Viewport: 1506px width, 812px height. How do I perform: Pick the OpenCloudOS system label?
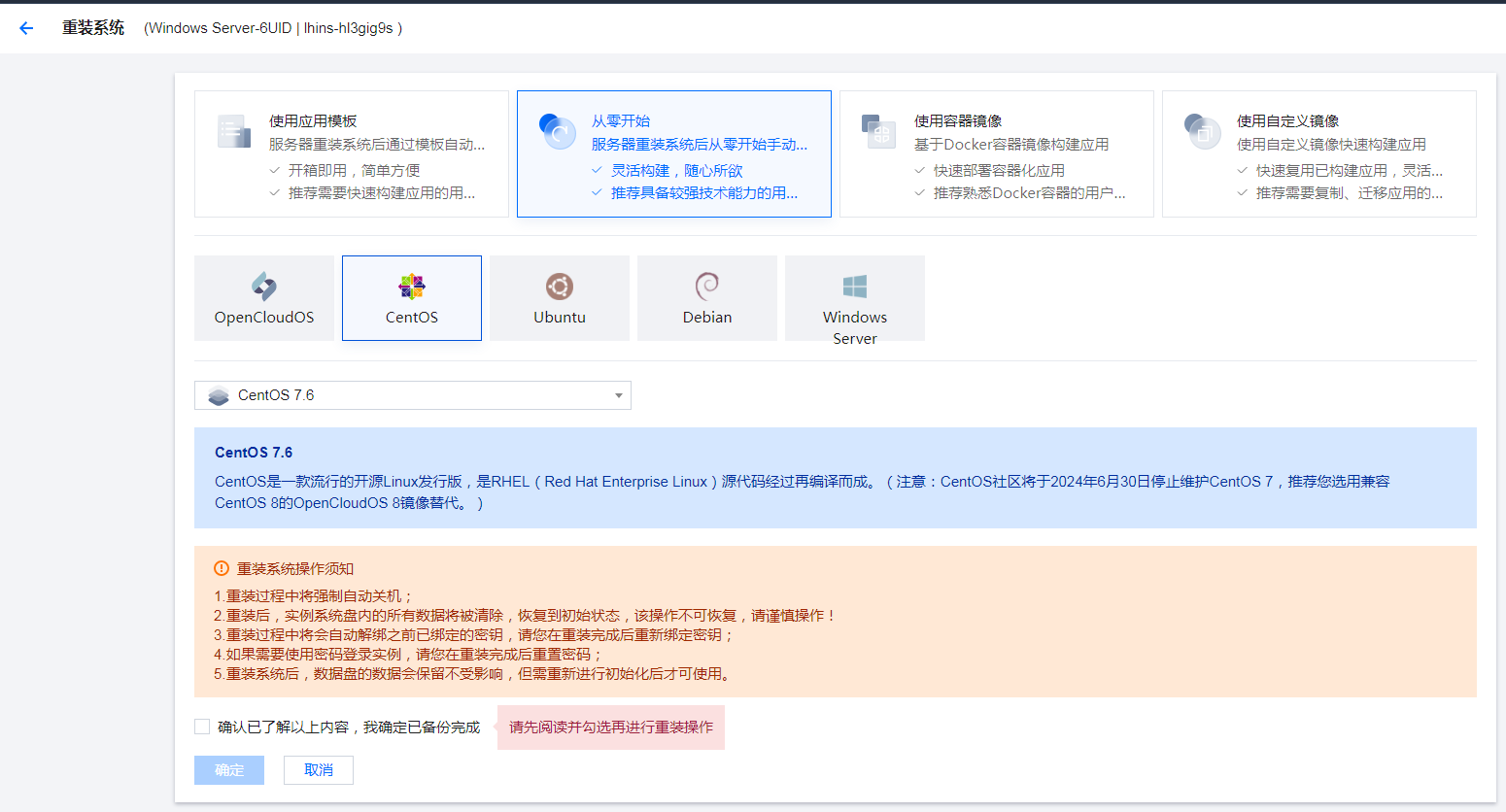click(x=264, y=318)
